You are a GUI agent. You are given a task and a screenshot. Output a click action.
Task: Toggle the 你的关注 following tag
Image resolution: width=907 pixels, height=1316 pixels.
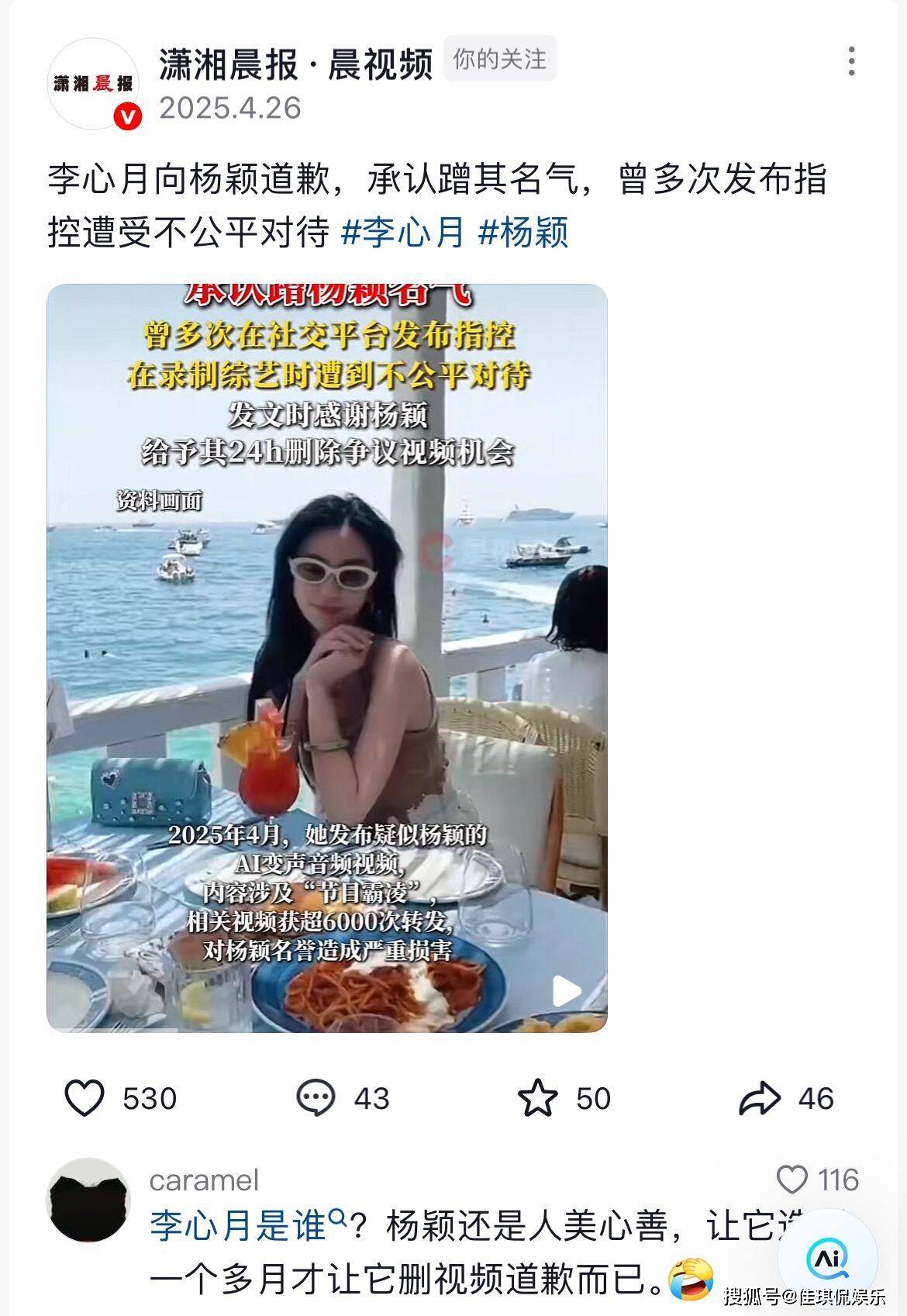(500, 59)
